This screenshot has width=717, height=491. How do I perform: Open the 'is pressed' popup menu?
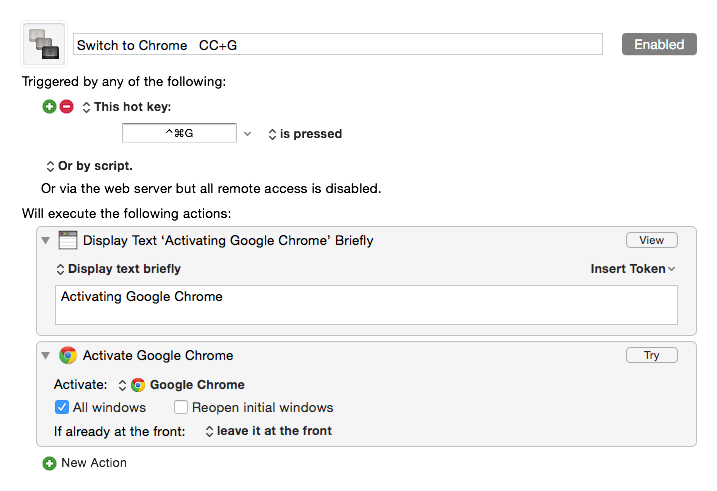(x=305, y=134)
